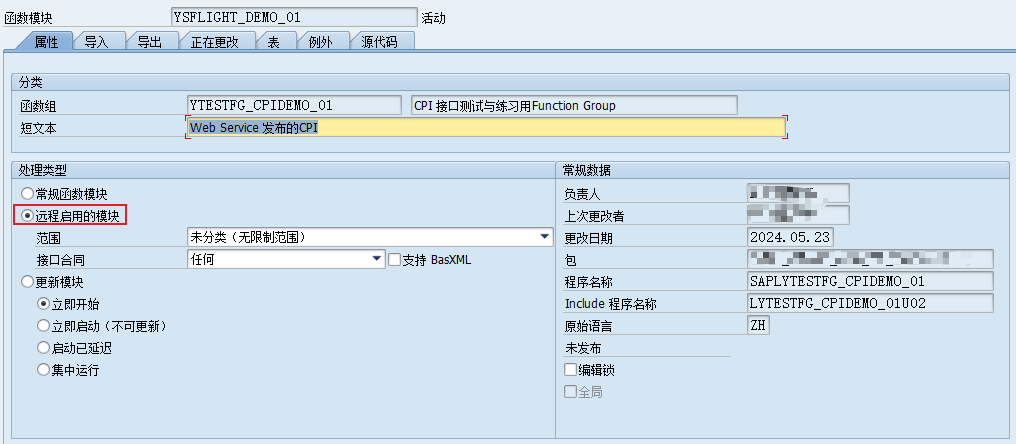
Task: Choose 集中运行 radio option
Action: pyautogui.click(x=43, y=370)
